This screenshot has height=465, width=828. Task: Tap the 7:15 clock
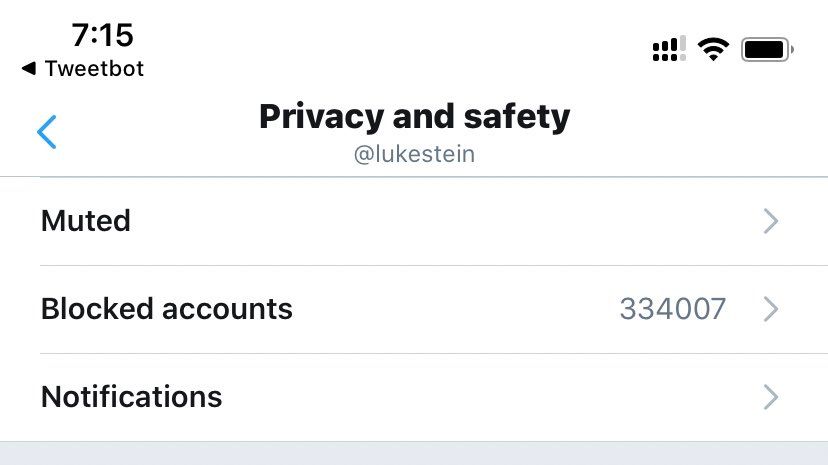102,35
